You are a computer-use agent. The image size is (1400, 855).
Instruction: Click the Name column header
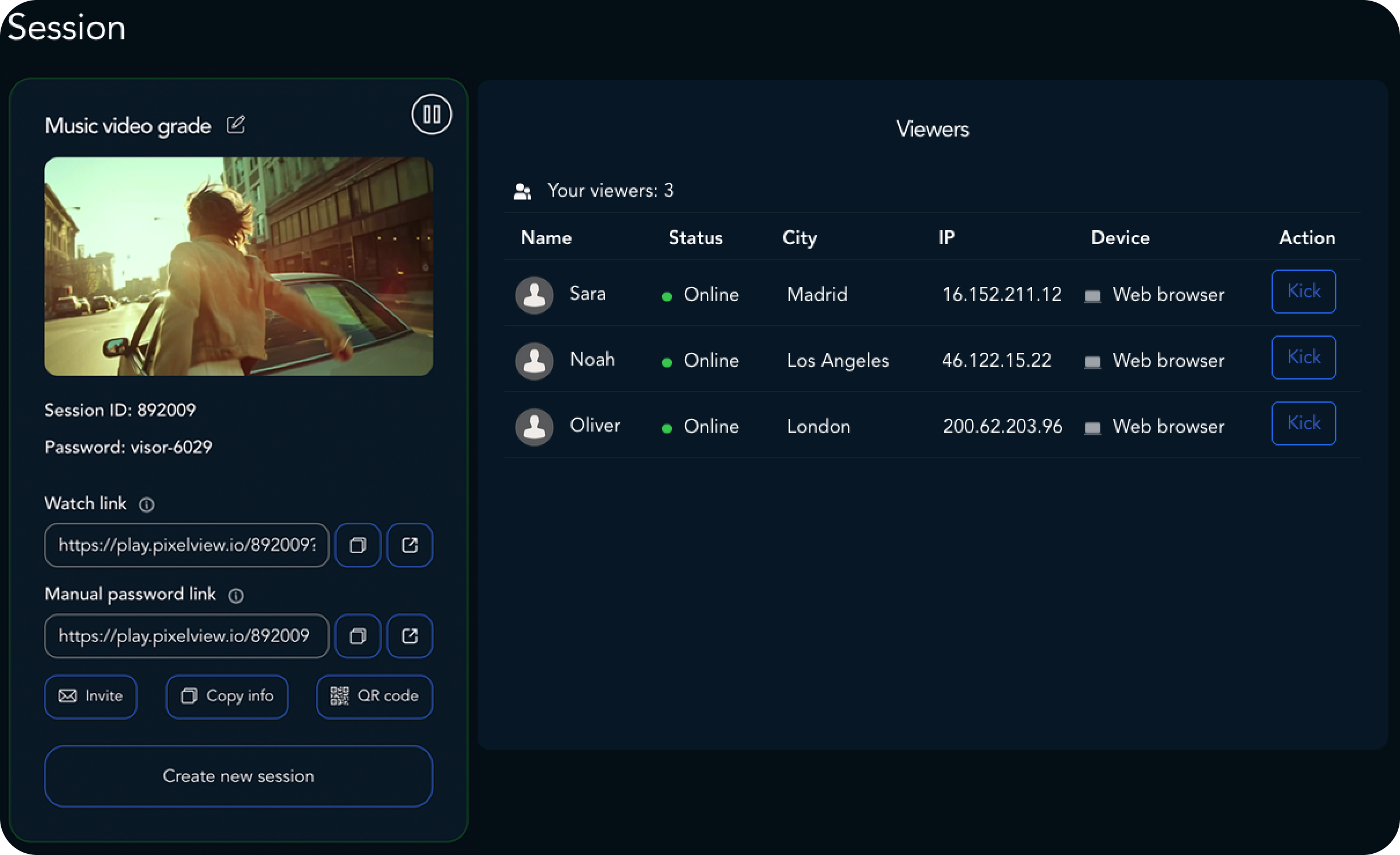[546, 238]
